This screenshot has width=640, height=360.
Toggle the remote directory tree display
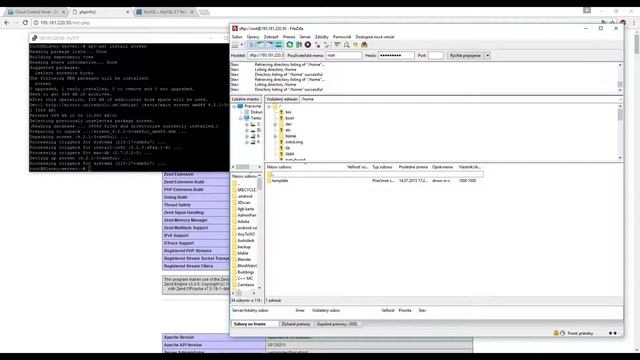[269, 45]
